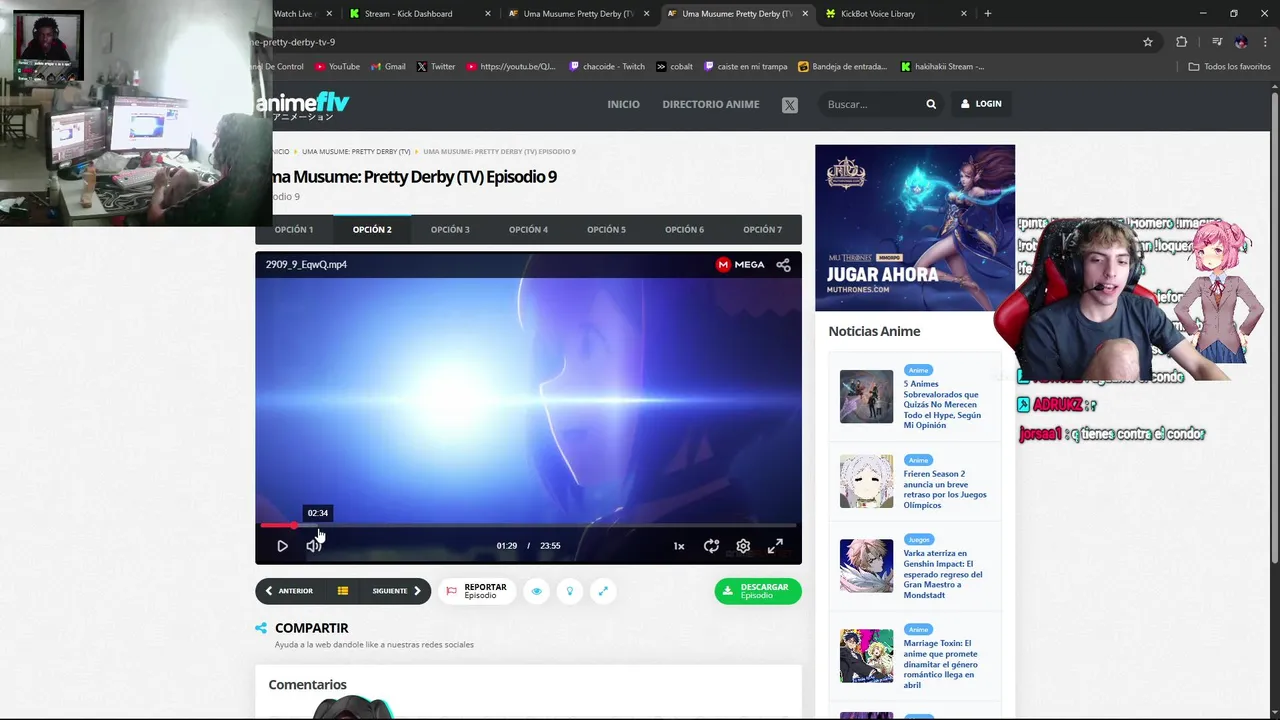Image resolution: width=1280 pixels, height=720 pixels.
Task: Close the KickBot Voice Library tab
Action: (x=964, y=14)
